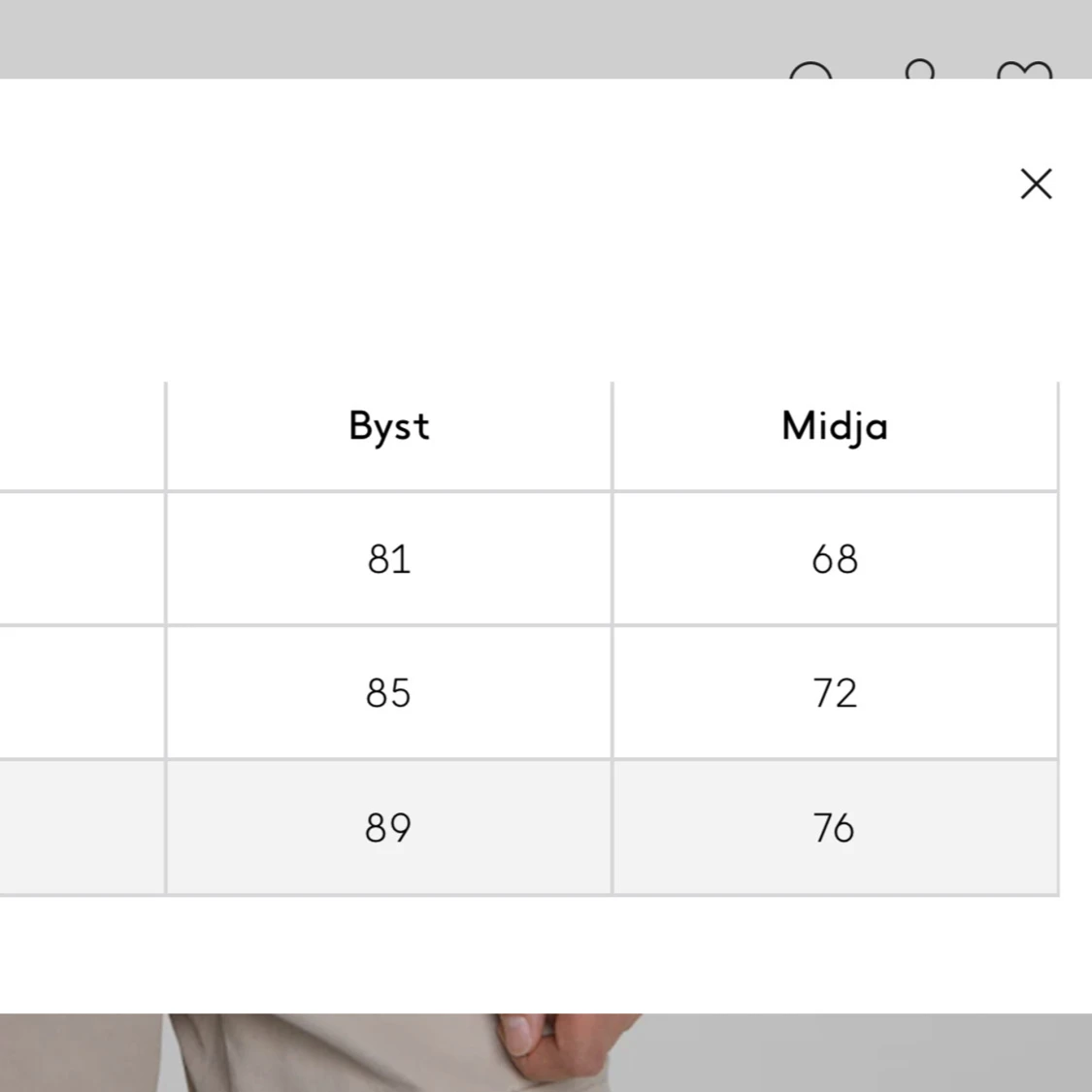Select the highlighted Byst value 89
The height and width of the screenshot is (1092, 1092).
point(388,828)
